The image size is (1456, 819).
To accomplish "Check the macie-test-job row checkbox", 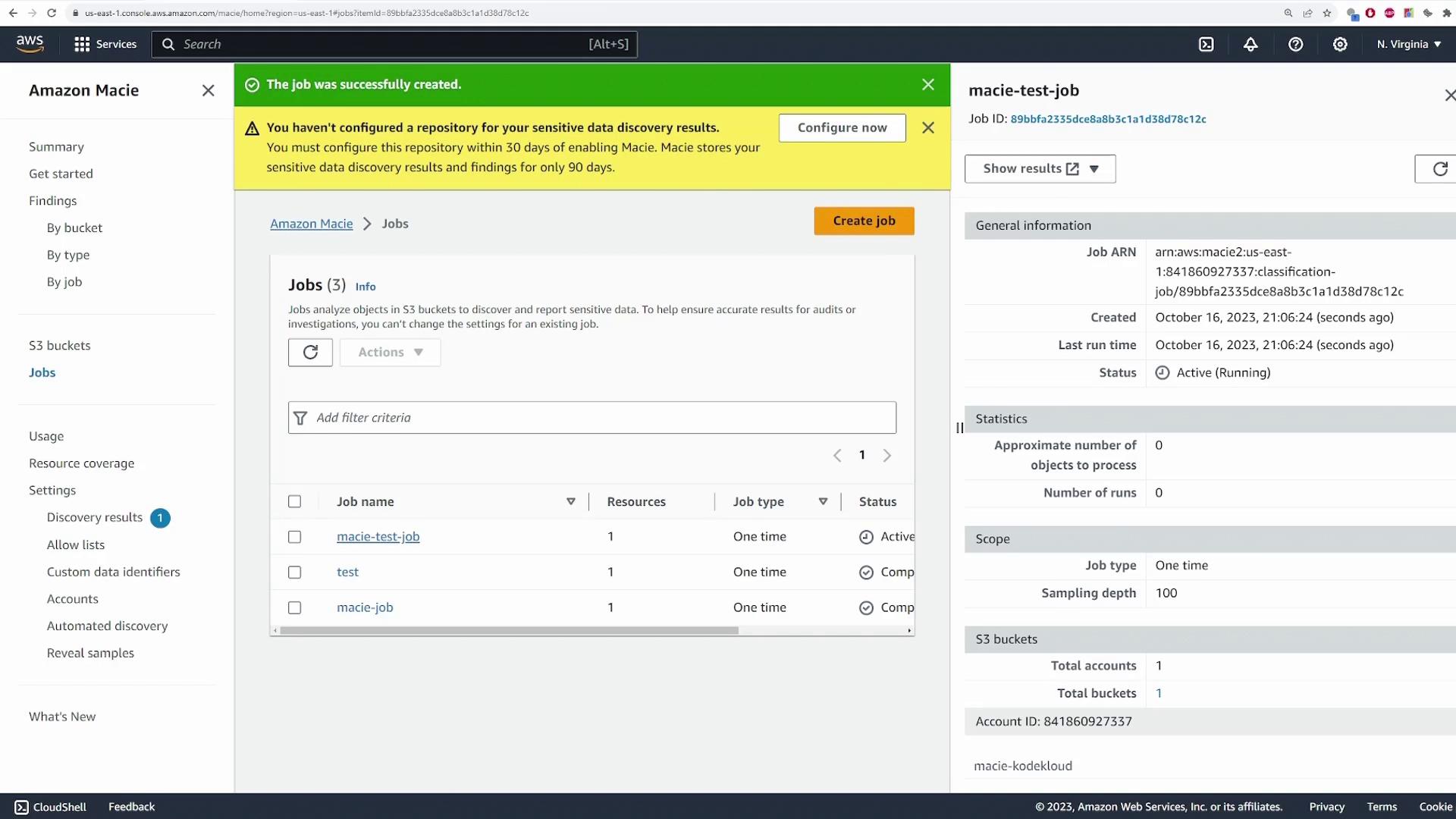I will click(294, 537).
